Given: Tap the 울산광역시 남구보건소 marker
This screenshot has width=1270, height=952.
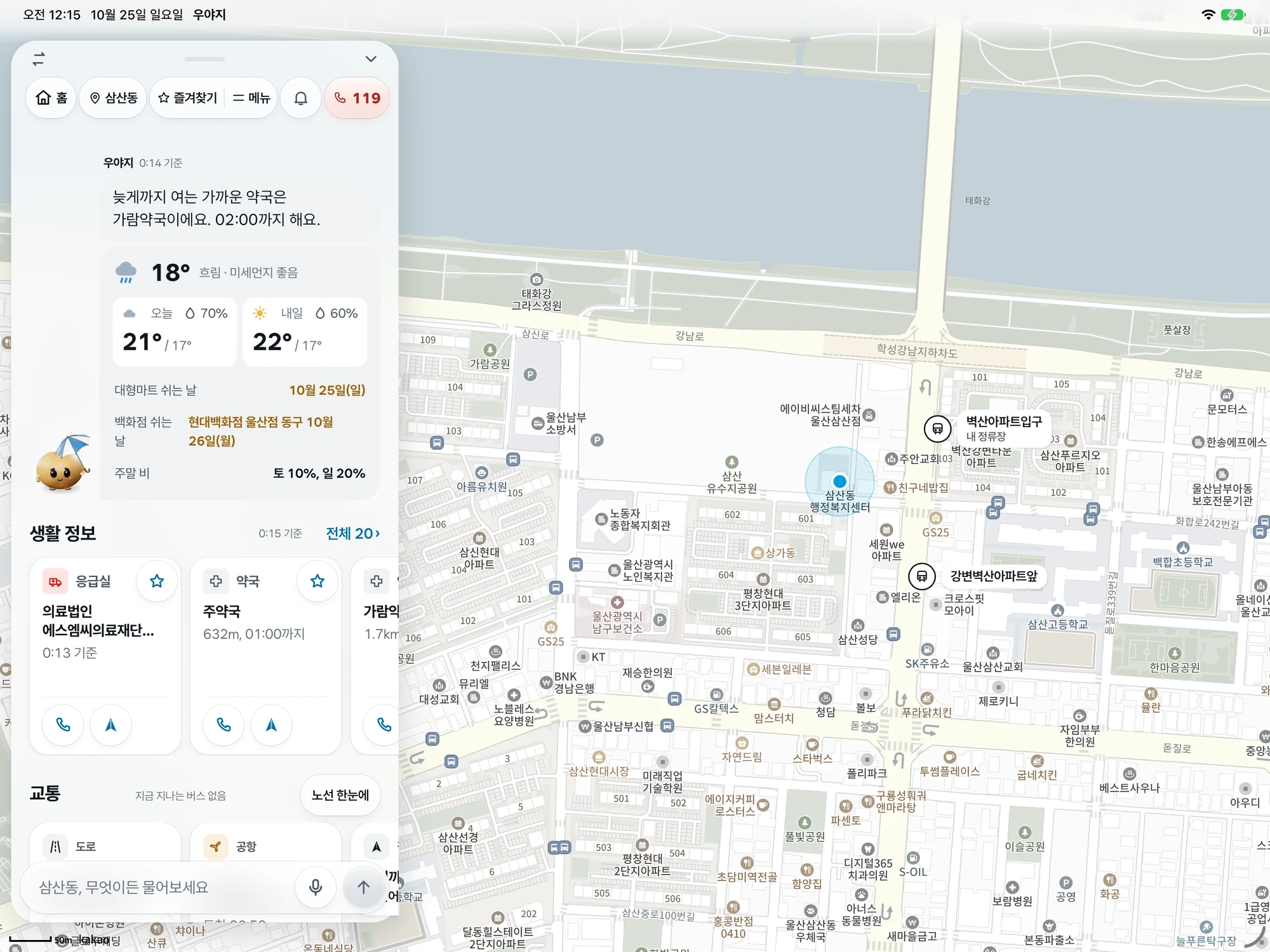Looking at the screenshot, I should tap(617, 602).
